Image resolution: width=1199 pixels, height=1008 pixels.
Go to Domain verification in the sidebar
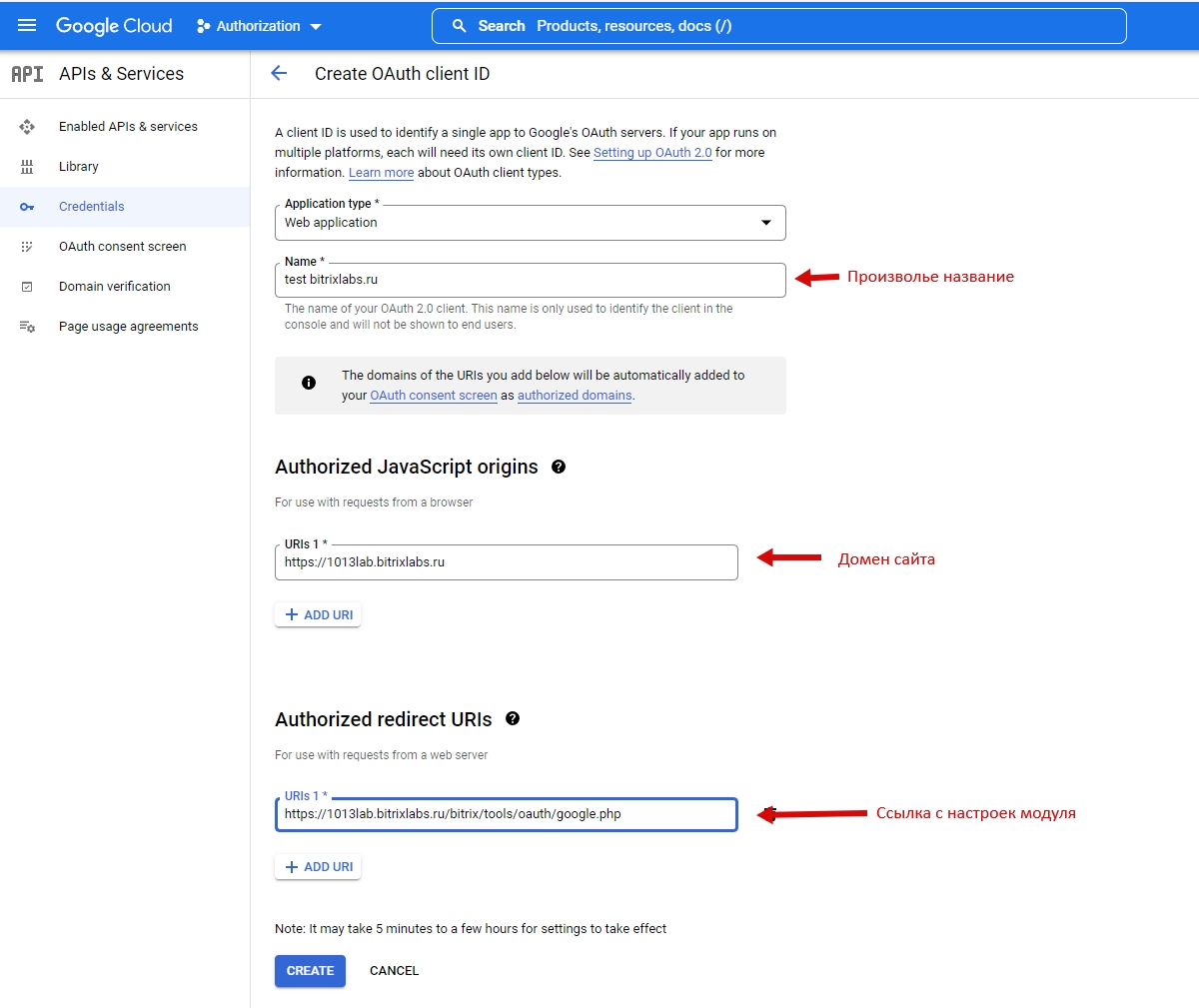point(114,287)
